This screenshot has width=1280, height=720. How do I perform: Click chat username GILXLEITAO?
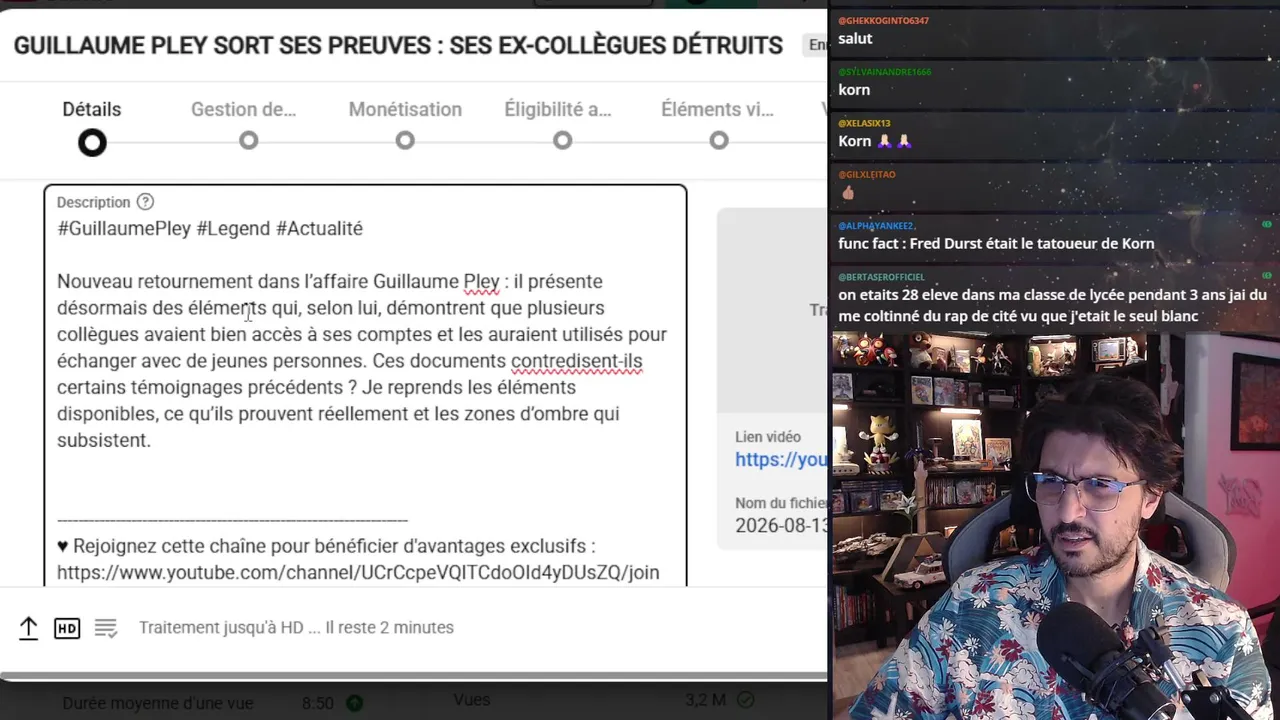867,175
